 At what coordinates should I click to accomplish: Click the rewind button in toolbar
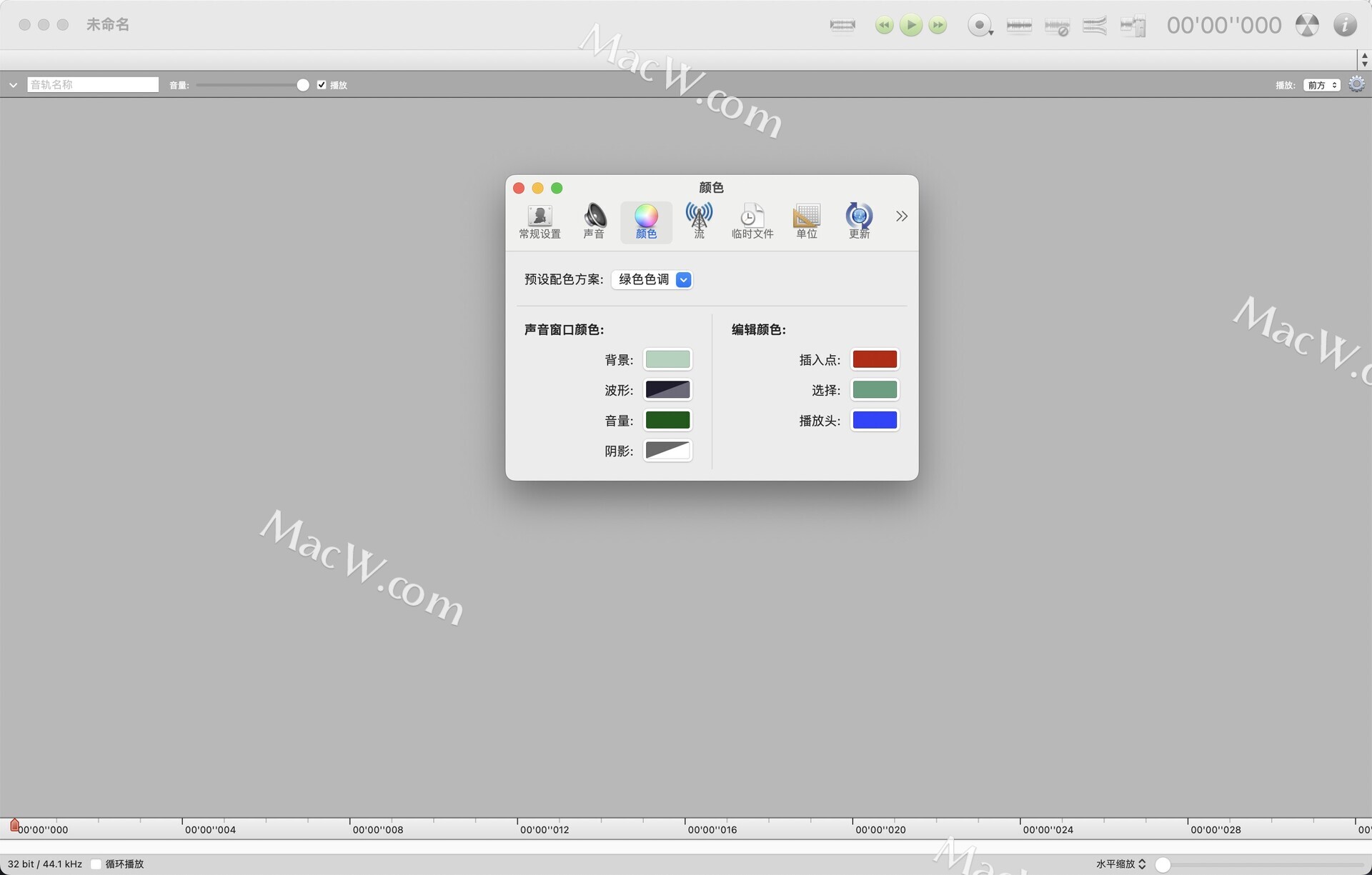(884, 26)
